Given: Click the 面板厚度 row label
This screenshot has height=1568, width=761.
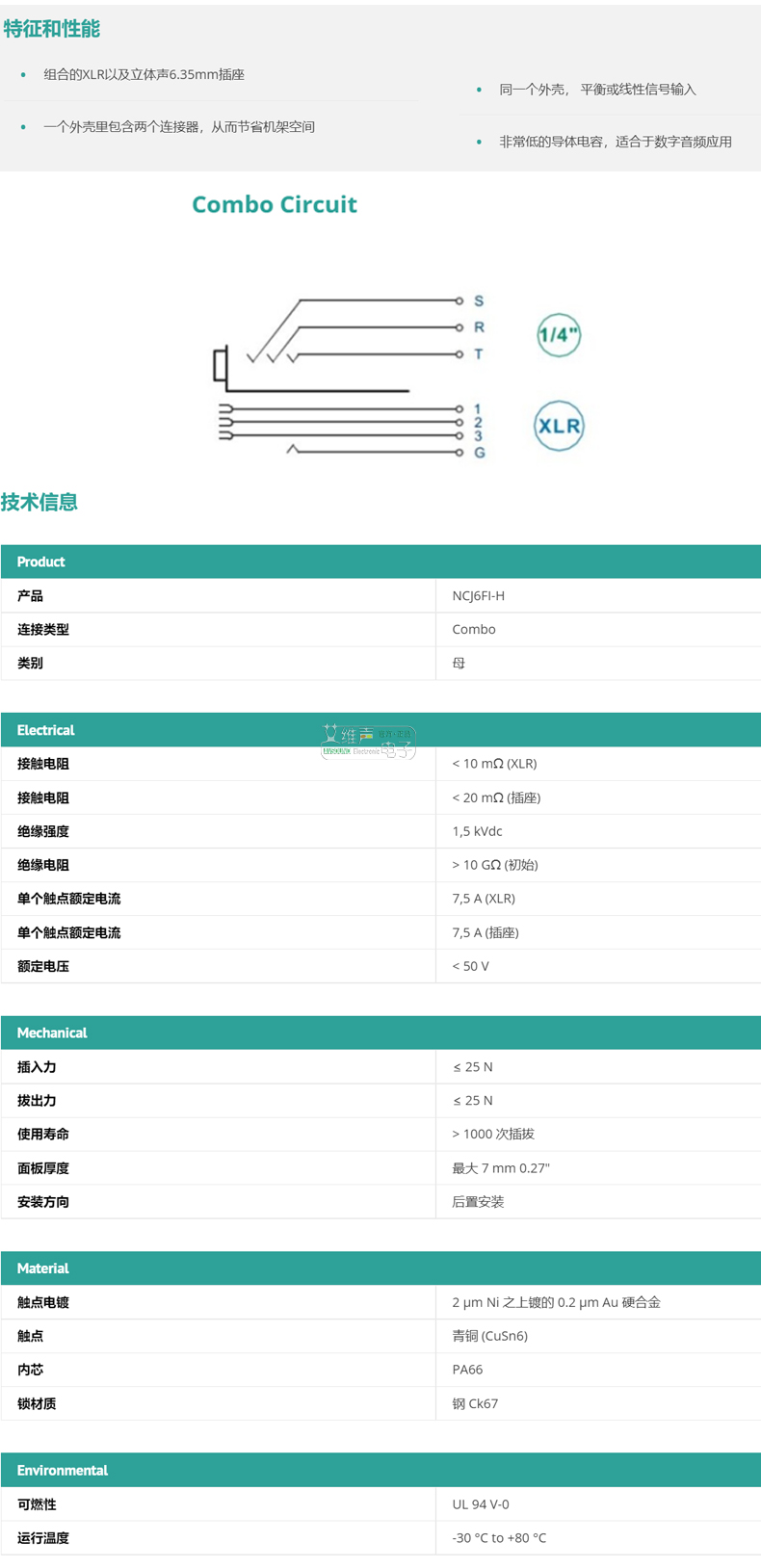Looking at the screenshot, I should [x=43, y=1168].
